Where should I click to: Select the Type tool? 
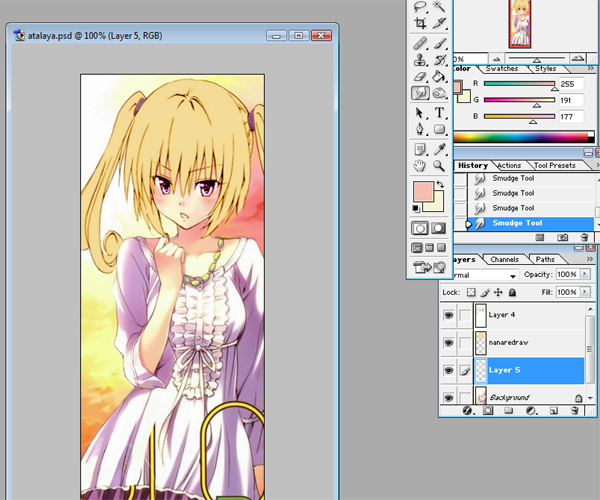click(439, 113)
